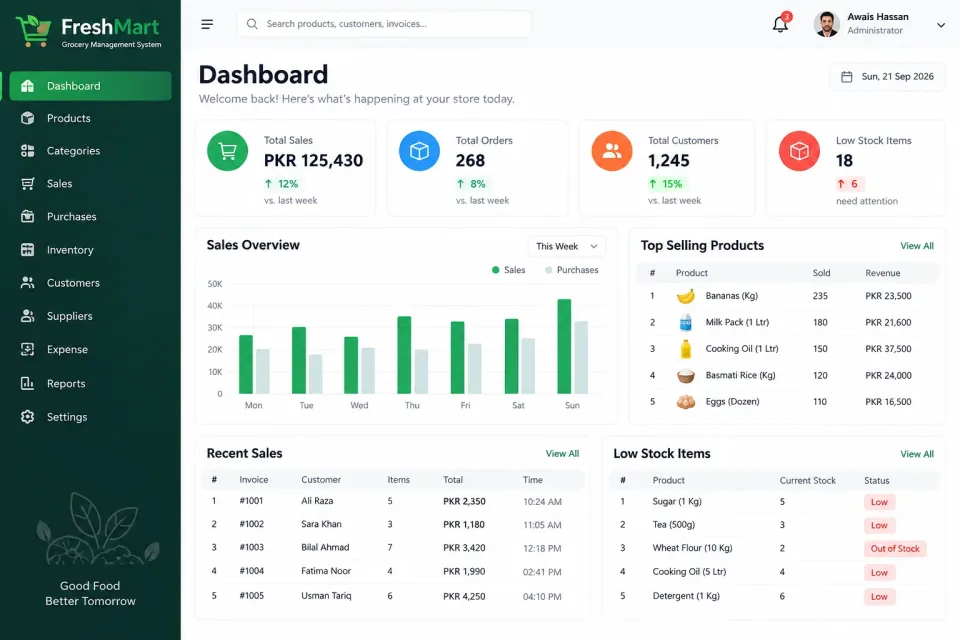Viewport: 960px width, 640px height.
Task: Click the Thursday green sales bar
Action: (404, 355)
